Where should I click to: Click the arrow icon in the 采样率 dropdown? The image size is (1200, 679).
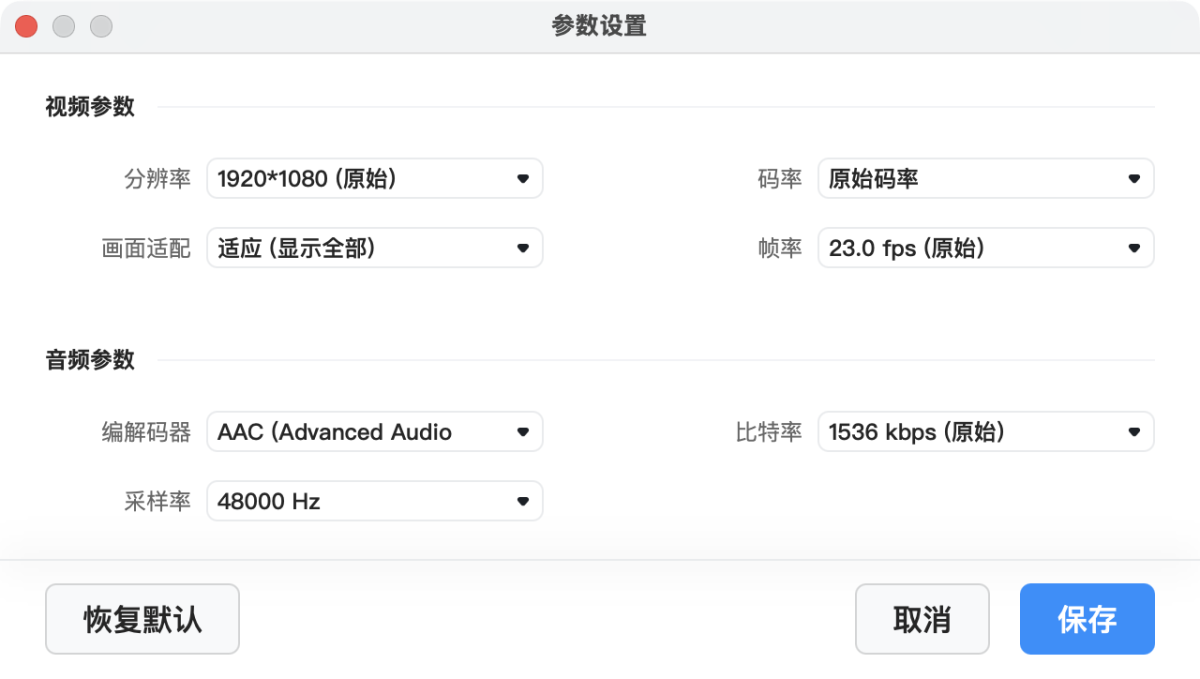[522, 501]
